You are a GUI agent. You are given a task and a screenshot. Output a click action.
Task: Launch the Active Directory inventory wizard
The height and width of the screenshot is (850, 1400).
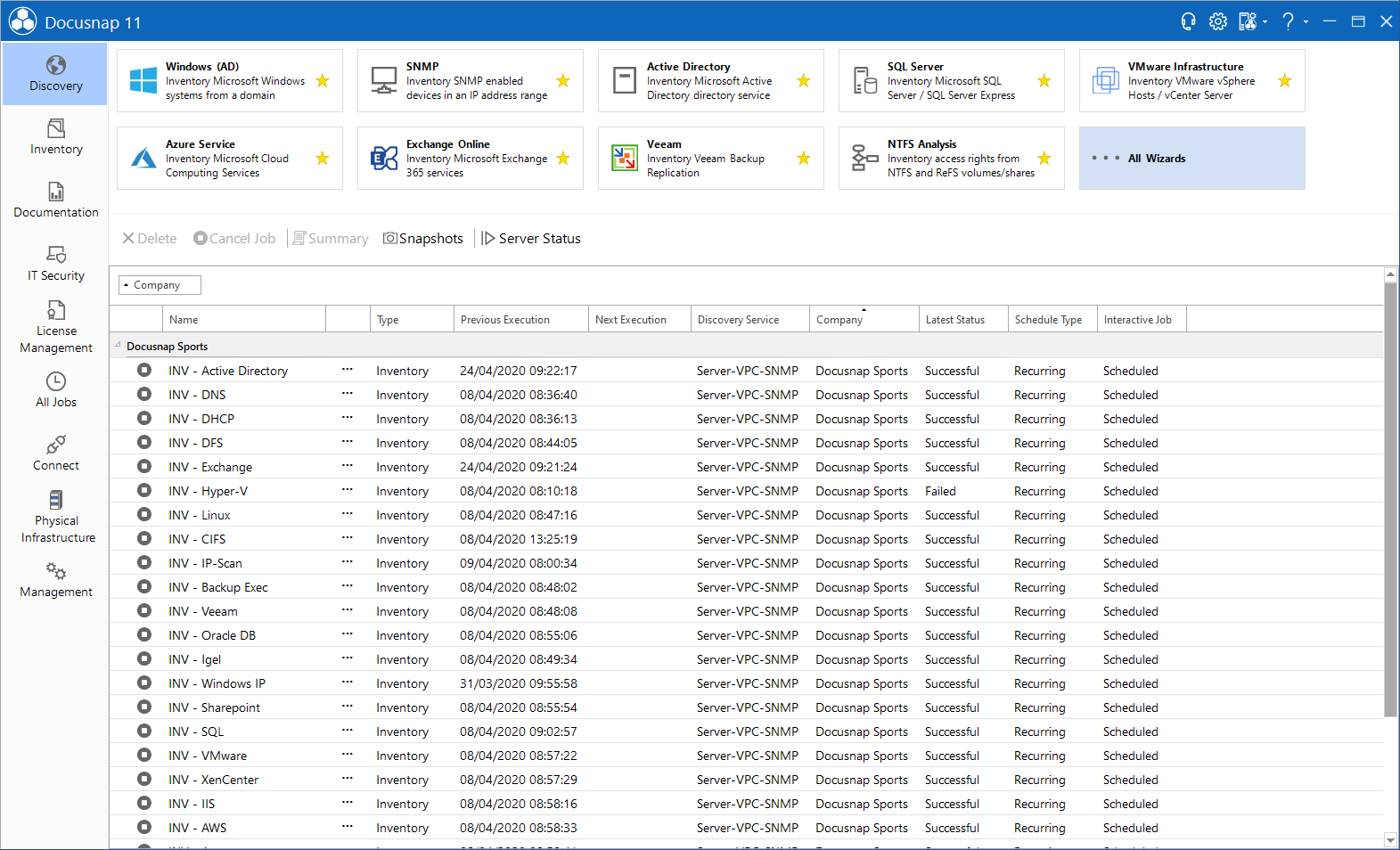(x=711, y=80)
